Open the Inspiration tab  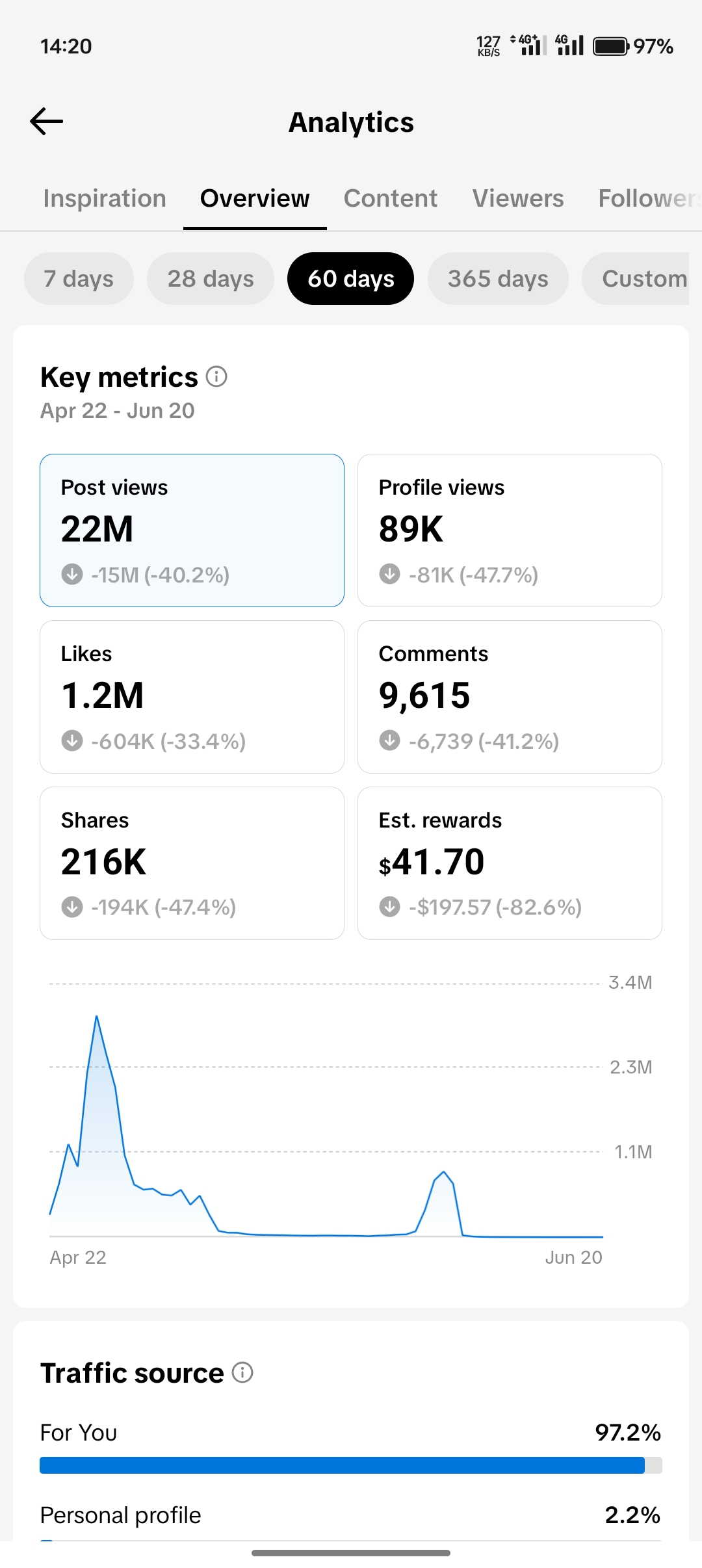coord(105,198)
